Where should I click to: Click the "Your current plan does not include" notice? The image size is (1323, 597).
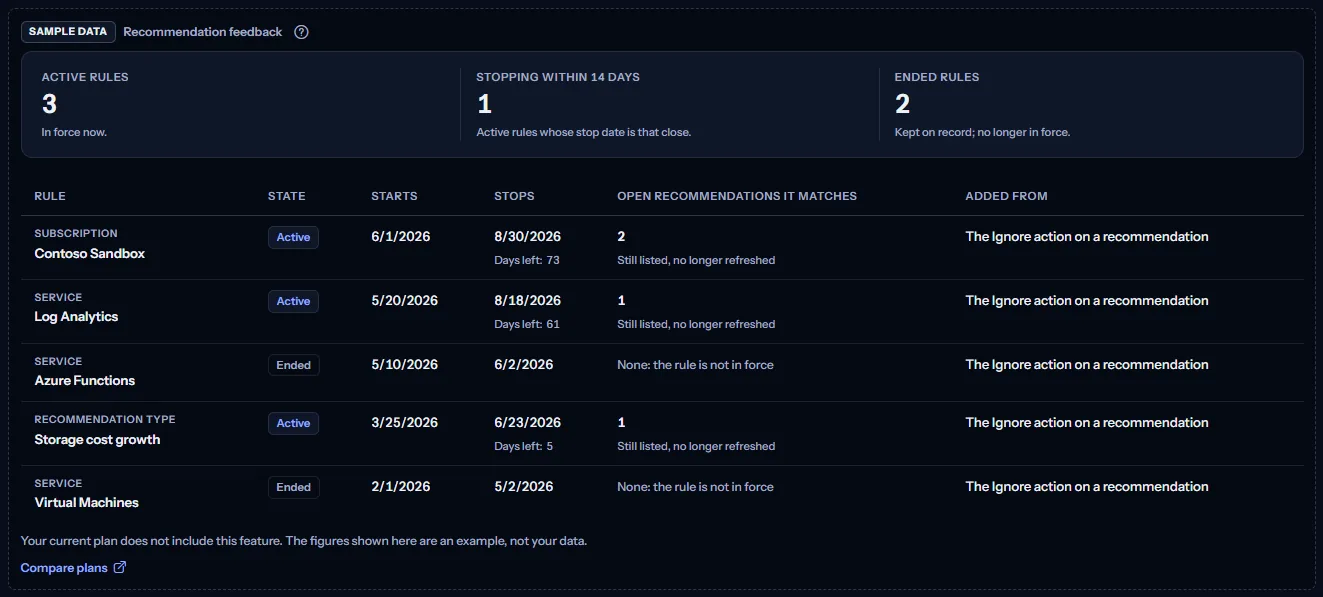tap(304, 541)
